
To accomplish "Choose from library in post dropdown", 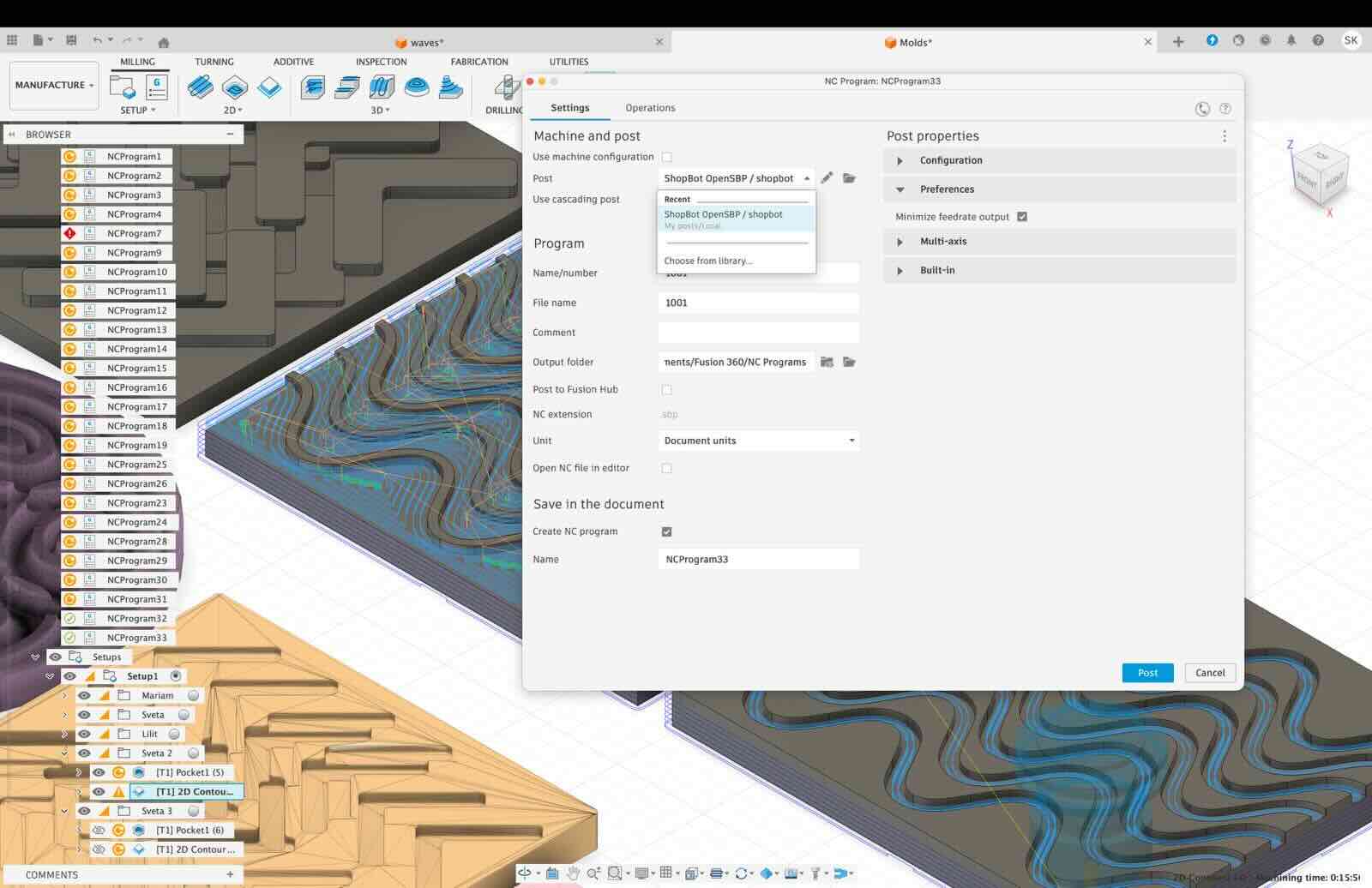I will tap(707, 261).
